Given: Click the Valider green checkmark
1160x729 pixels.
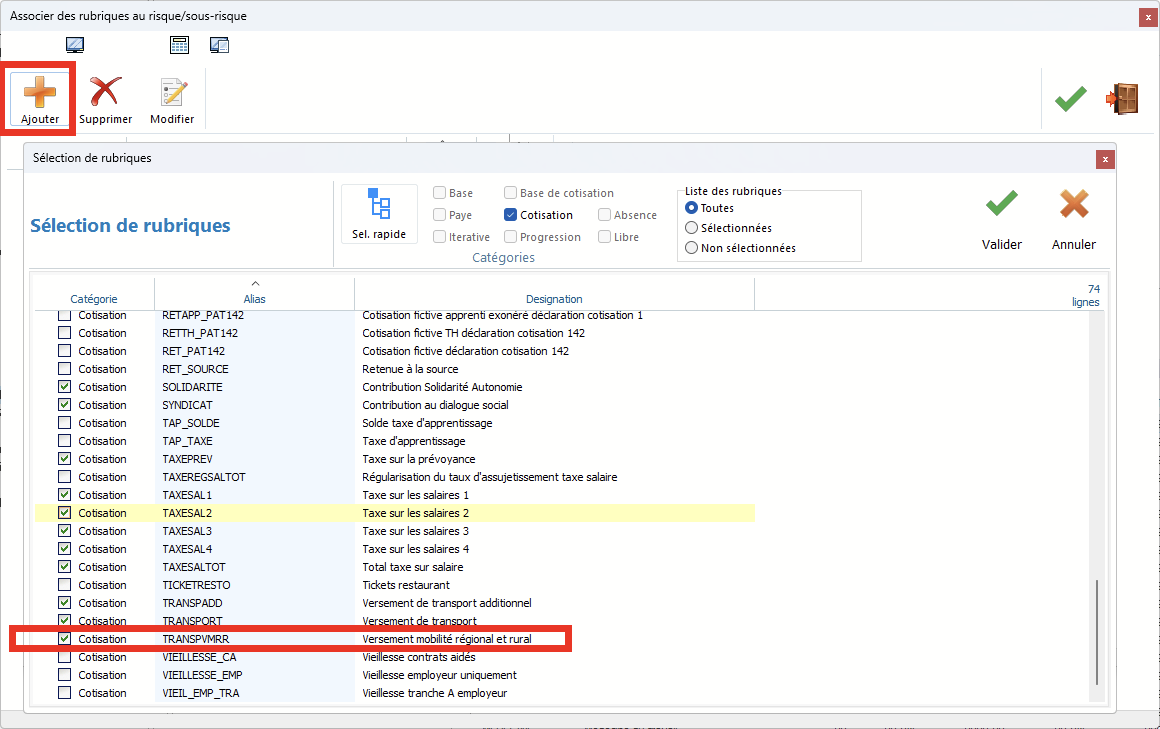Looking at the screenshot, I should tap(1002, 204).
